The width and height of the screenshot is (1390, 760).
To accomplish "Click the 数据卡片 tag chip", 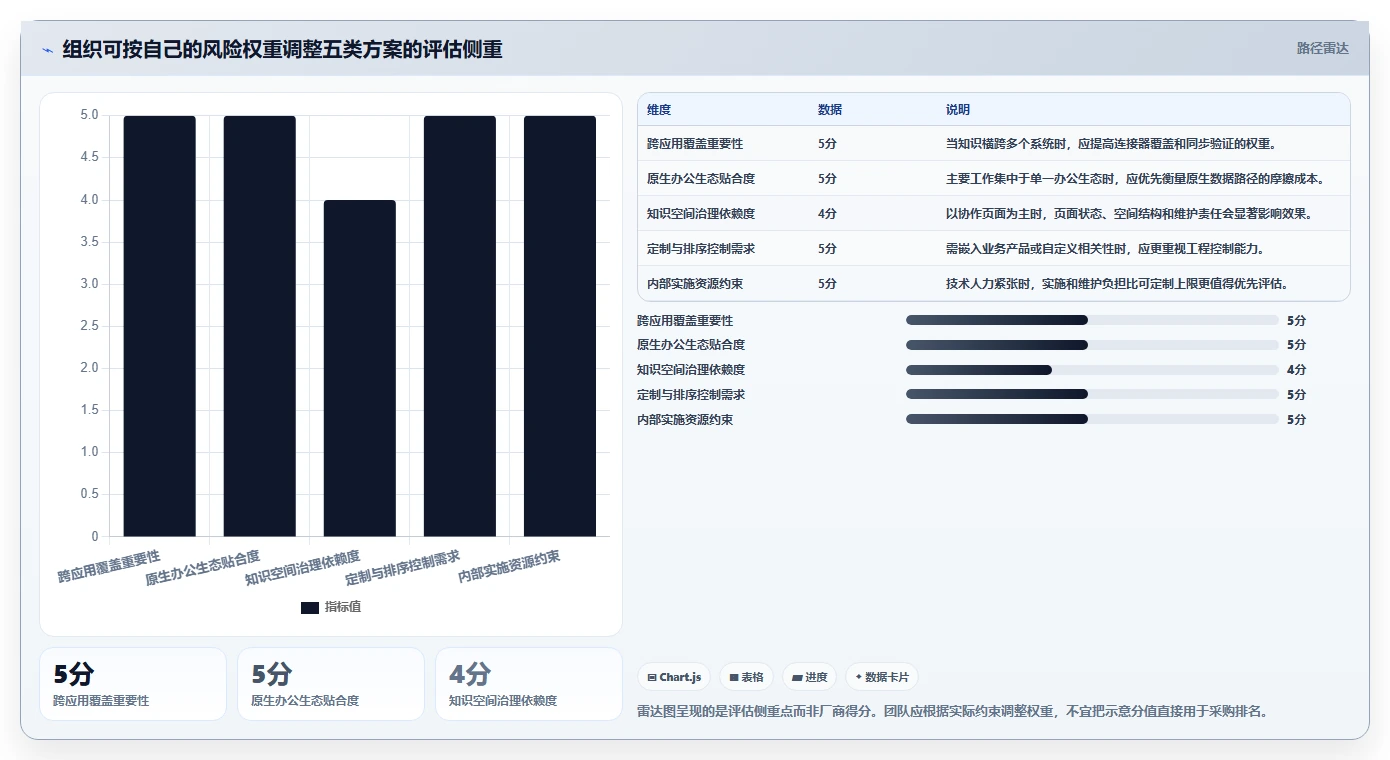I will [882, 677].
